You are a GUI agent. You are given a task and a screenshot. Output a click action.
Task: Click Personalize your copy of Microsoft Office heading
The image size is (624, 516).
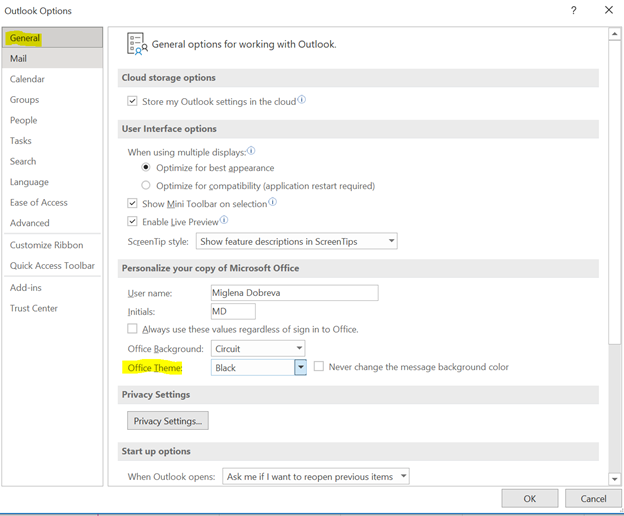(x=211, y=268)
